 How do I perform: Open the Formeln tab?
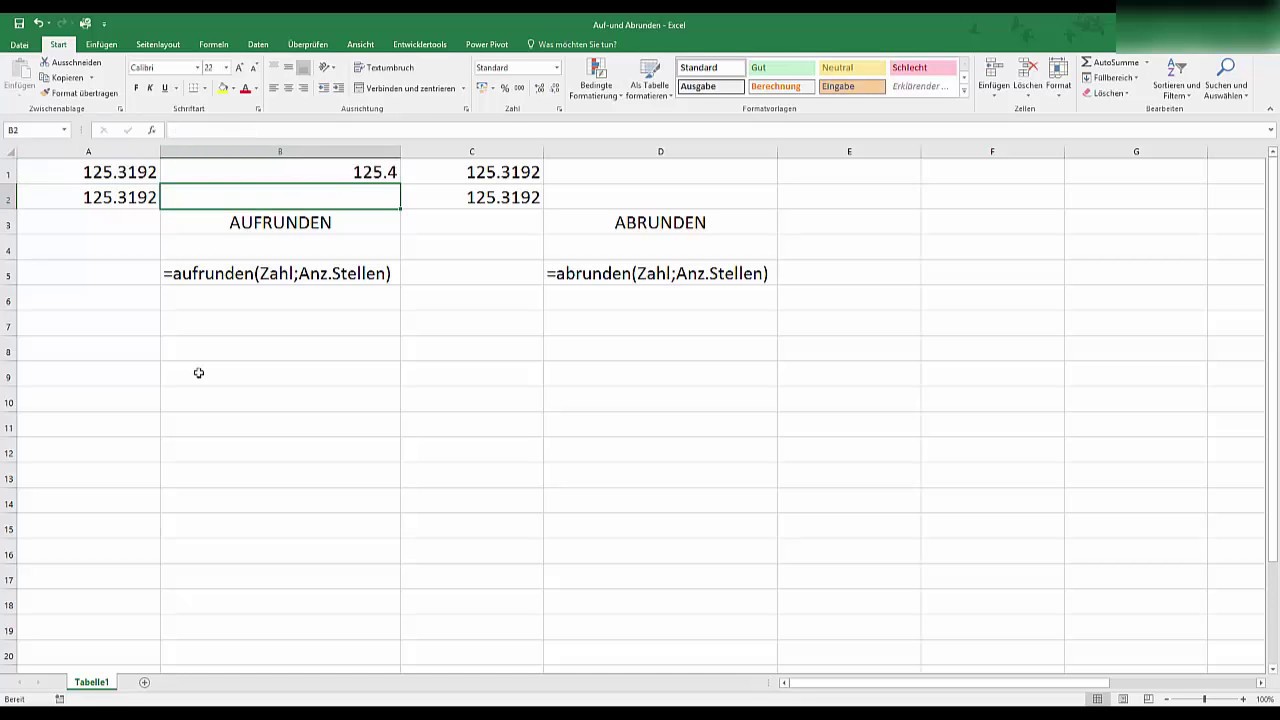coord(214,45)
